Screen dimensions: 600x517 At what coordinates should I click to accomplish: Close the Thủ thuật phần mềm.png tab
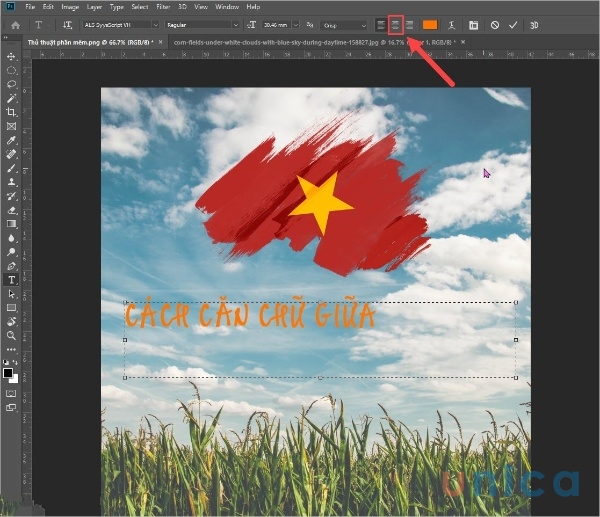coord(161,42)
